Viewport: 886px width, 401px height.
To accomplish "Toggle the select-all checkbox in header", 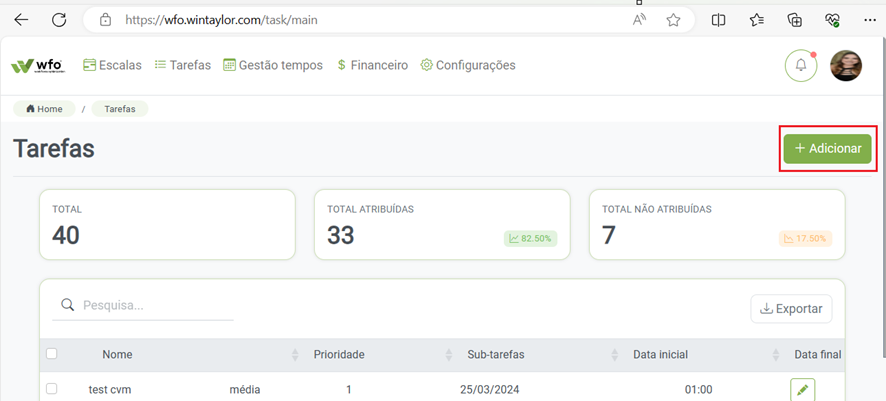I will click(x=52, y=354).
